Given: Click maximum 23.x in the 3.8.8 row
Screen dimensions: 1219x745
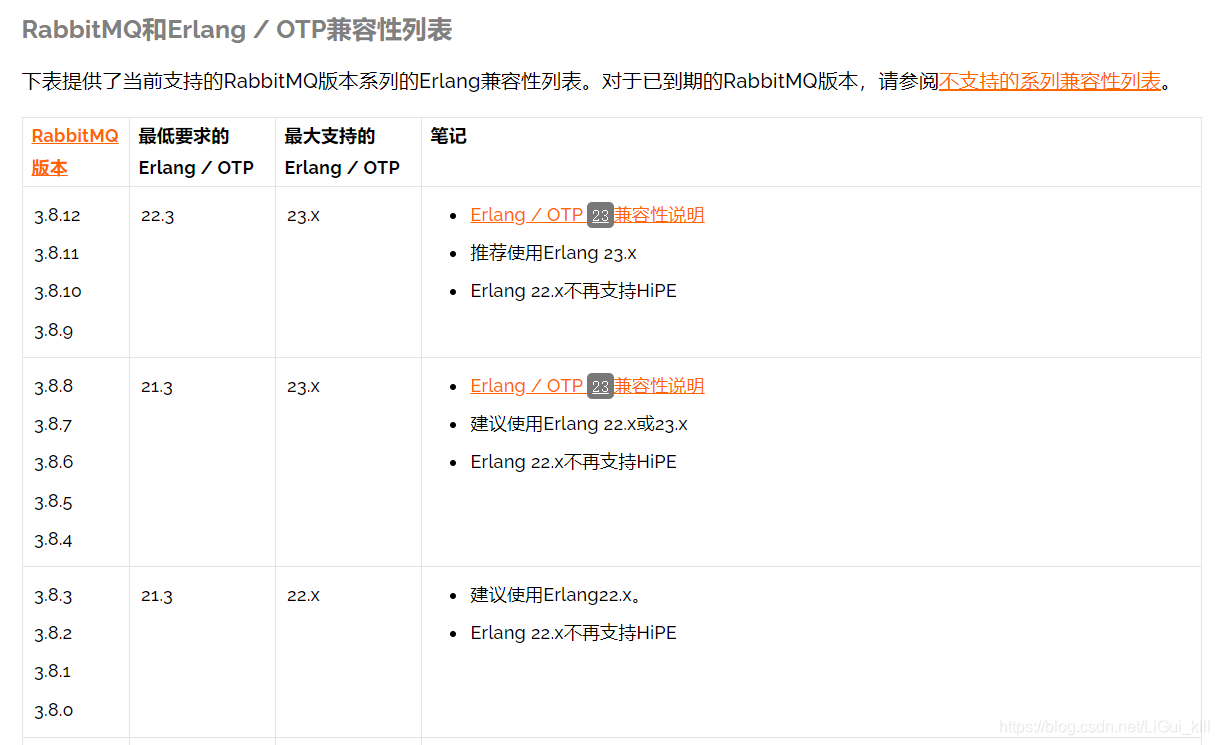Looking at the screenshot, I should coord(303,386).
